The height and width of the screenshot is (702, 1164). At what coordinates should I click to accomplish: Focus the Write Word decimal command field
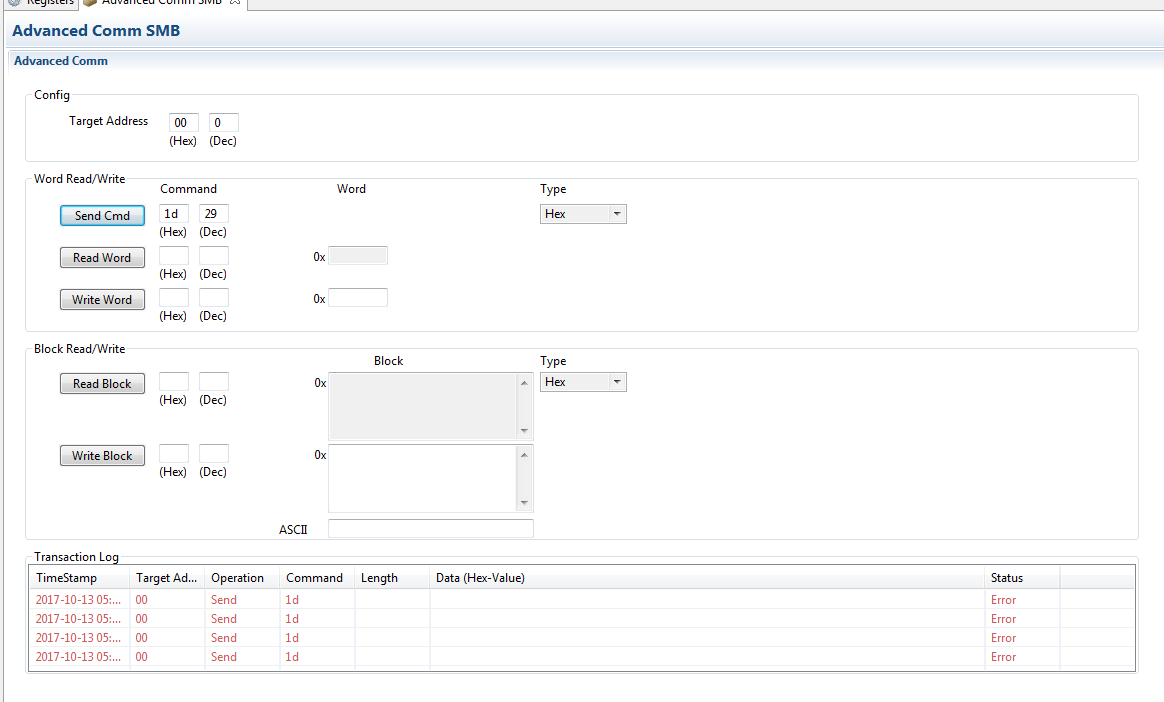pyautogui.click(x=214, y=298)
